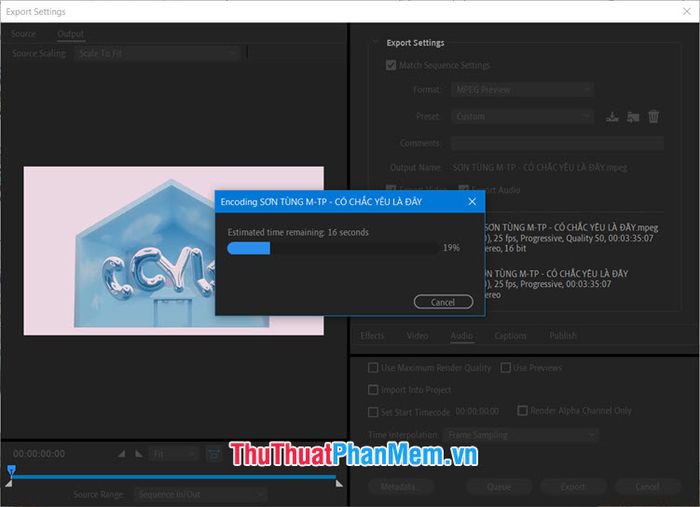
Task: Toggle Match Sequence Settings checkbox
Action: [391, 66]
